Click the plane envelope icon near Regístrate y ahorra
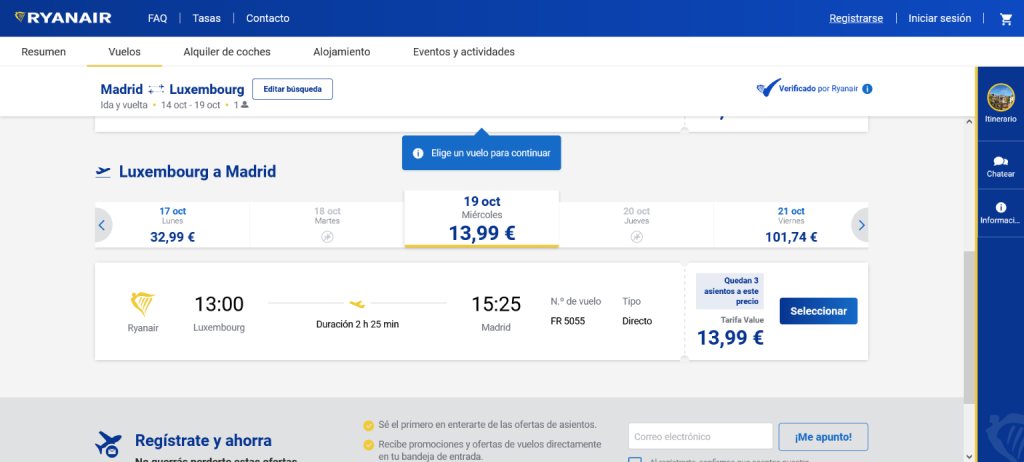This screenshot has height=462, width=1024. coord(108,444)
